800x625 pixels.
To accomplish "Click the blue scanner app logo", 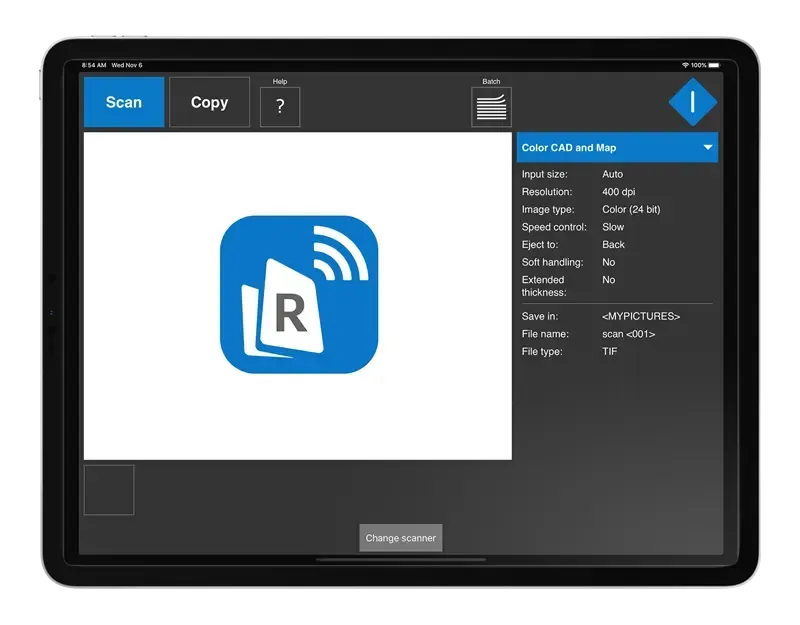I will point(299,294).
